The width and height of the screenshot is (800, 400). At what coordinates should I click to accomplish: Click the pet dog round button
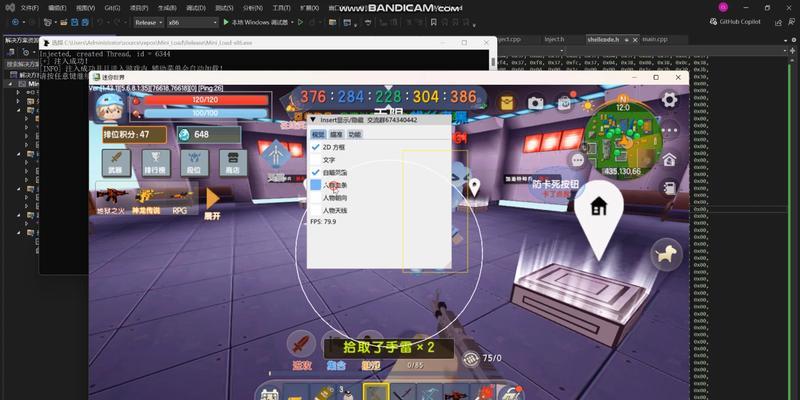667,254
